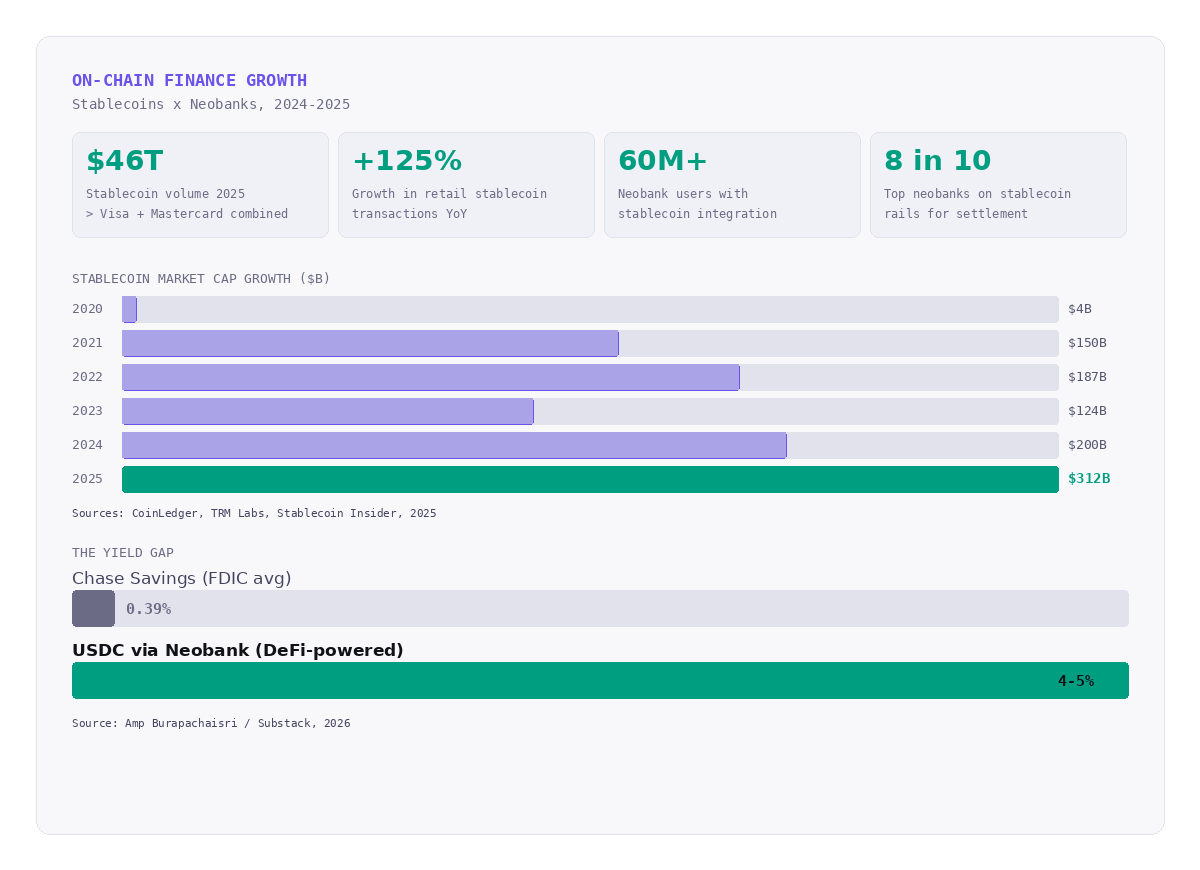This screenshot has height=870, width=1200.
Task: Click the 2021 year label
Action: (87, 343)
